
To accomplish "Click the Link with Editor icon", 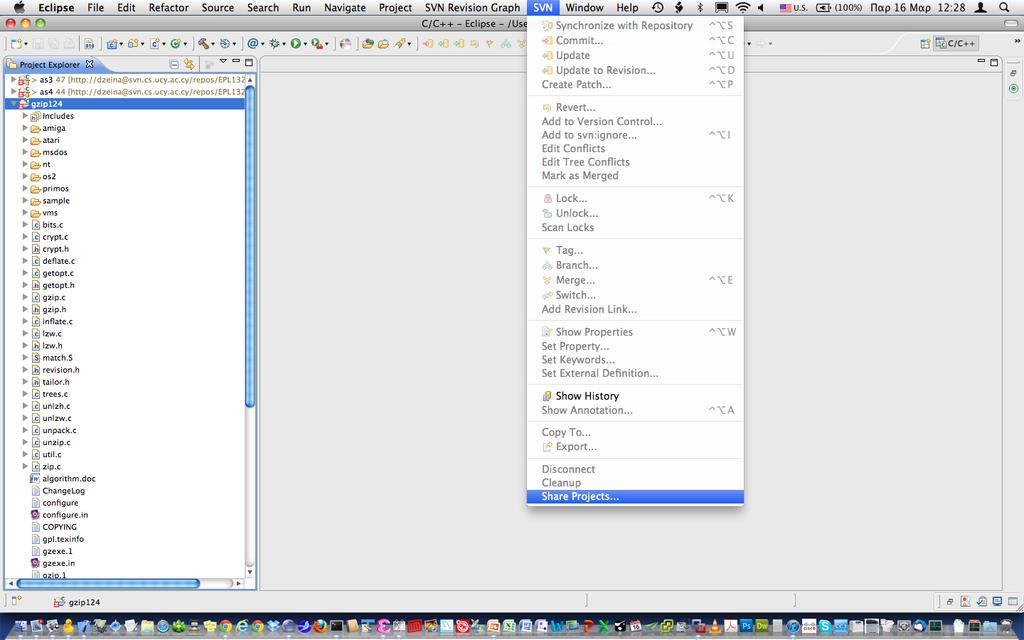I will (189, 64).
